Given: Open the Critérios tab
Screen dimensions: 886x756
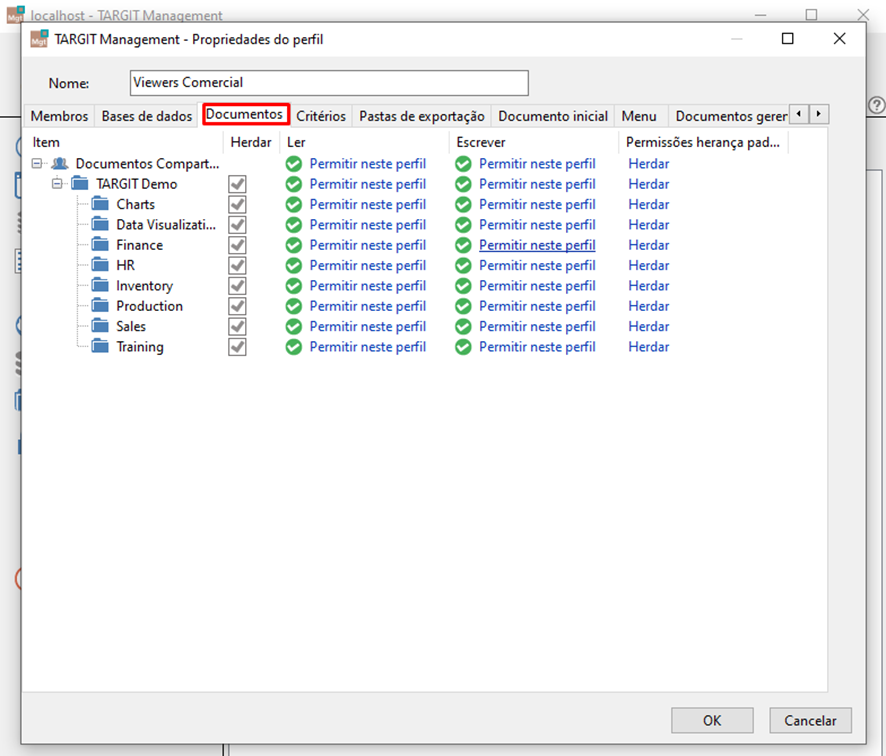Looking at the screenshot, I should [x=321, y=116].
